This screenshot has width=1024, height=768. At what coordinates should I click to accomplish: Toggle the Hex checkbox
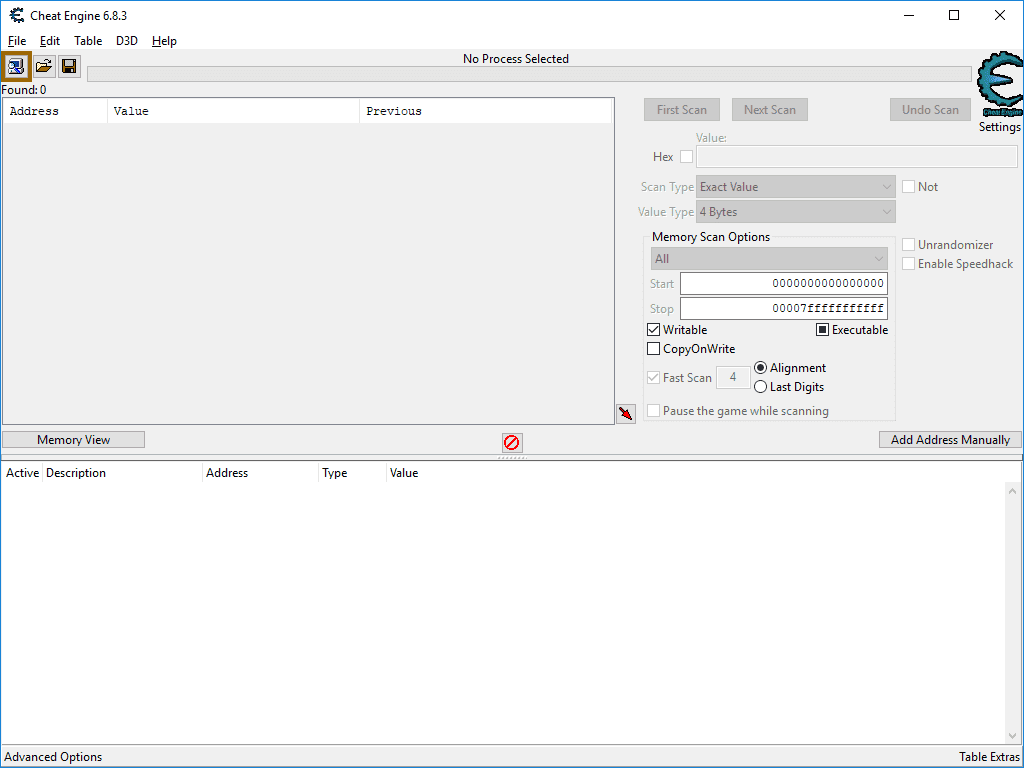pos(686,157)
